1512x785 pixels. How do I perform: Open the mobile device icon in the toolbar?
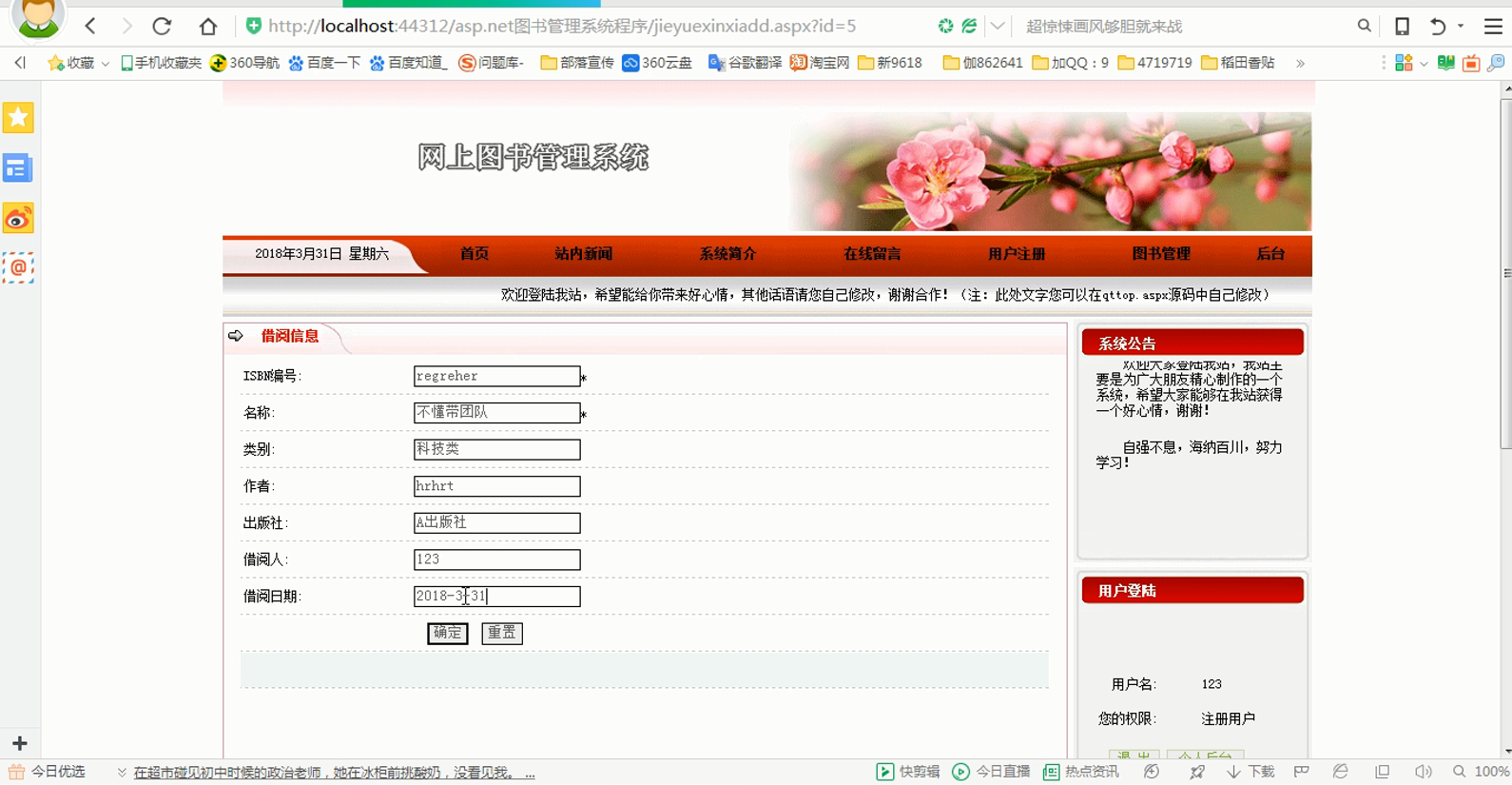(1402, 26)
